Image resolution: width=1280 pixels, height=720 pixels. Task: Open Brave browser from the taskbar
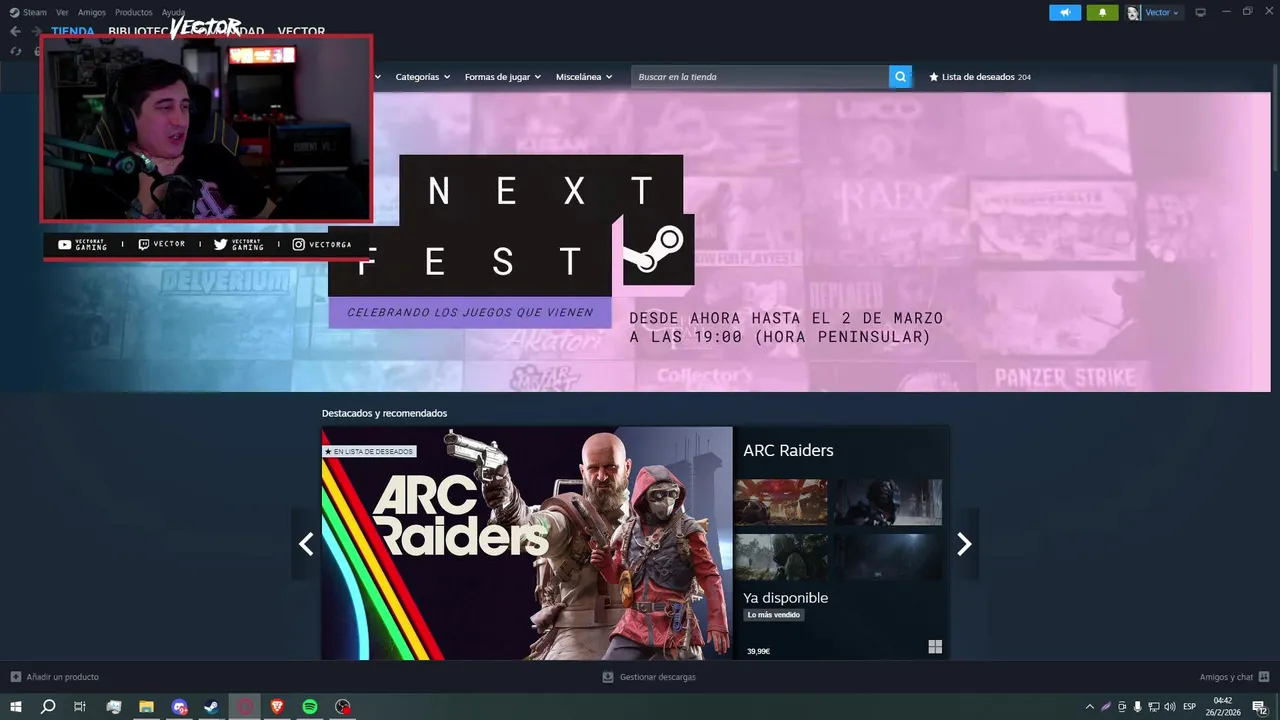[x=277, y=707]
